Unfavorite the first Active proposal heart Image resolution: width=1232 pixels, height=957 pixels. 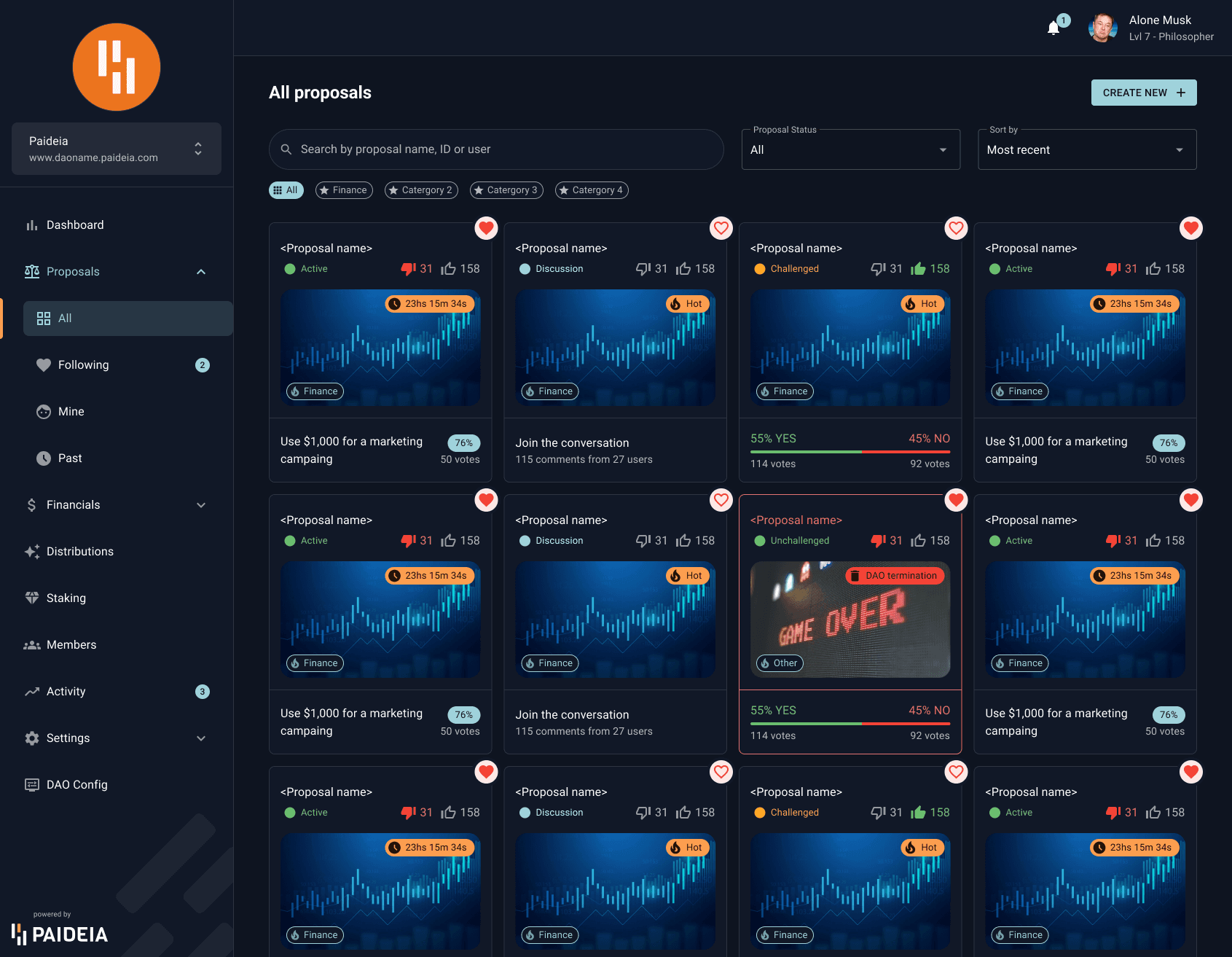coord(486,228)
